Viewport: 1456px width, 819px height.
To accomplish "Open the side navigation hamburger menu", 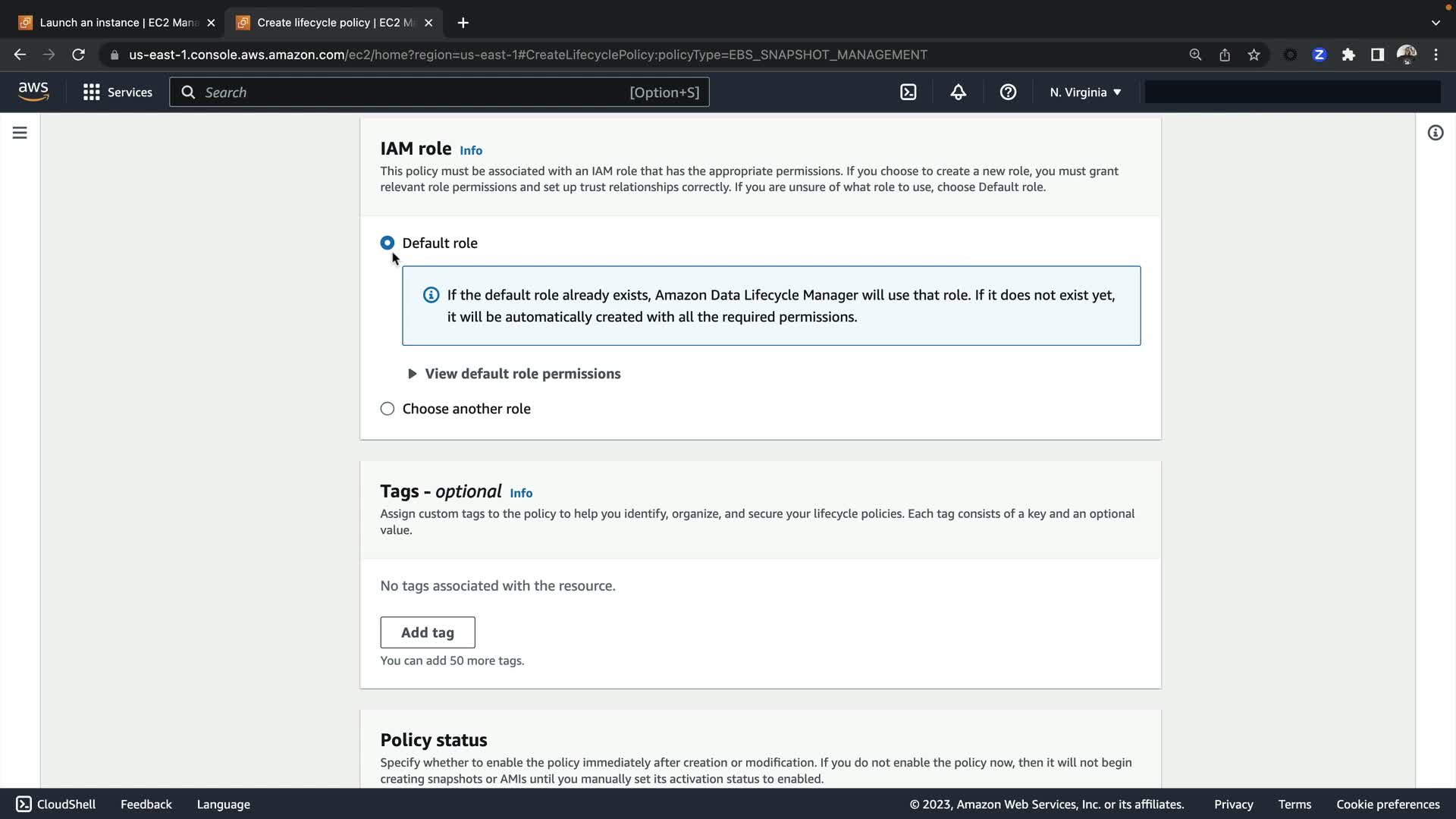I will coord(20,133).
